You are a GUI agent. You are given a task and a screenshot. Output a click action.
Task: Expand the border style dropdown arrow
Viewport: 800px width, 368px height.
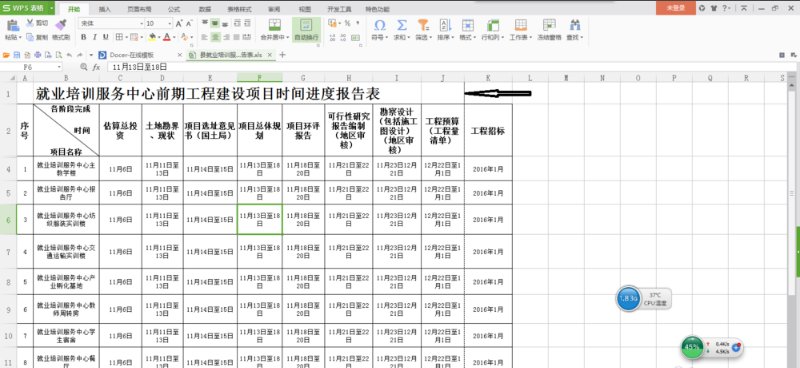[126, 38]
